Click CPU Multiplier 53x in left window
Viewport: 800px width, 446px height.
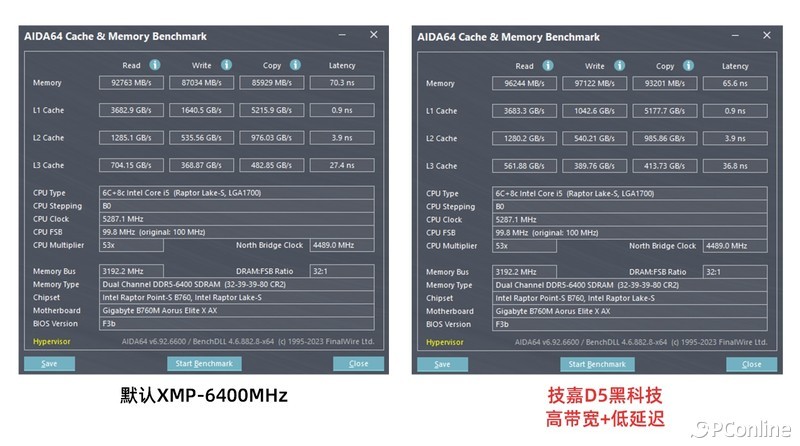tap(131, 245)
